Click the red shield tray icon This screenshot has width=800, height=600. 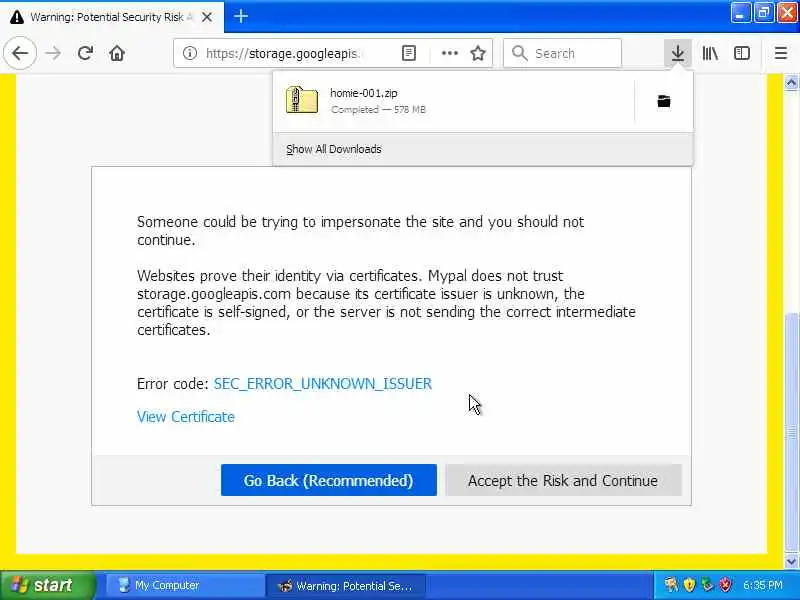point(725,584)
